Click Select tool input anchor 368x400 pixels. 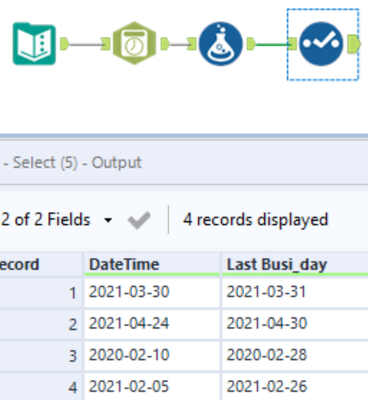click(x=292, y=44)
